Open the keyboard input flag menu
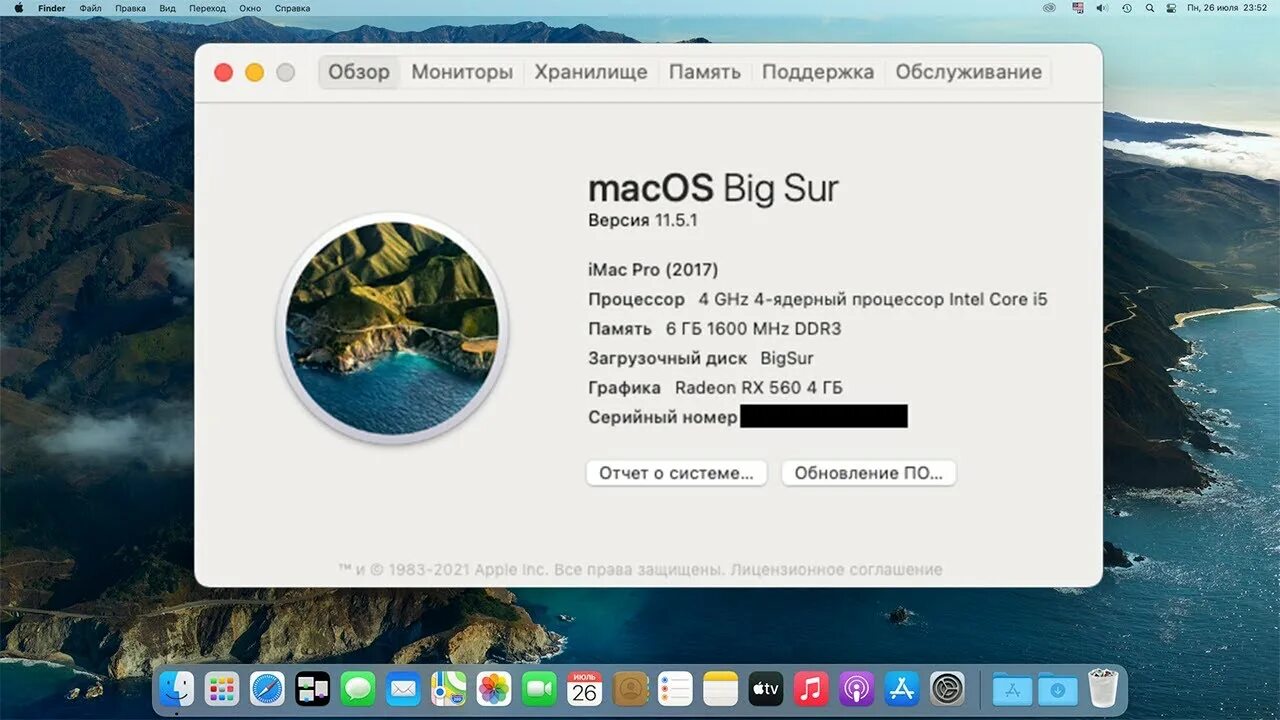This screenshot has width=1280, height=720. pos(1078,8)
